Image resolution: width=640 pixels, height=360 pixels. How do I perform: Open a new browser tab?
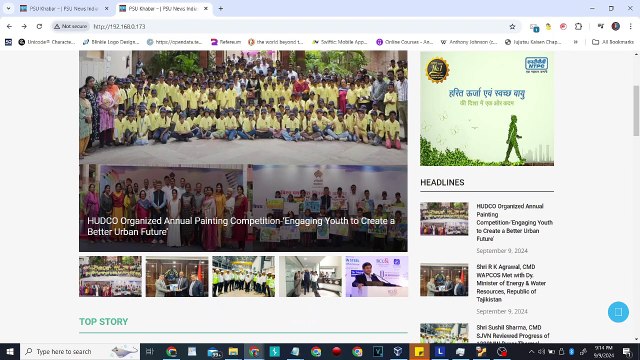click(x=220, y=9)
